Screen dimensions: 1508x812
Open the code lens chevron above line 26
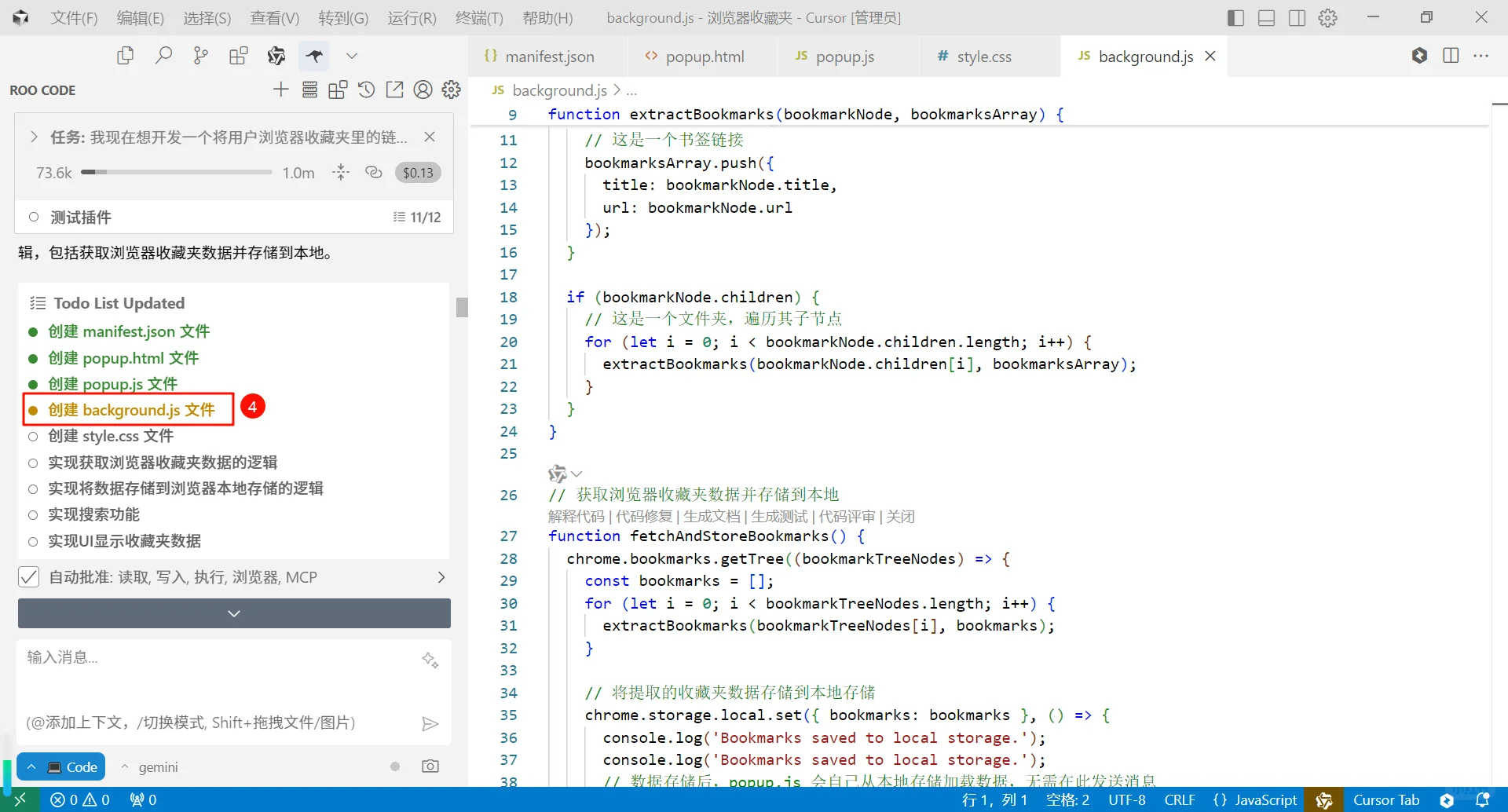pos(576,474)
